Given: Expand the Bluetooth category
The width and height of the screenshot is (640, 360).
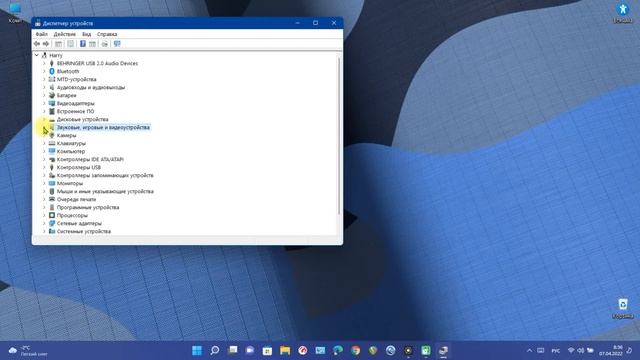Looking at the screenshot, I should point(44,71).
